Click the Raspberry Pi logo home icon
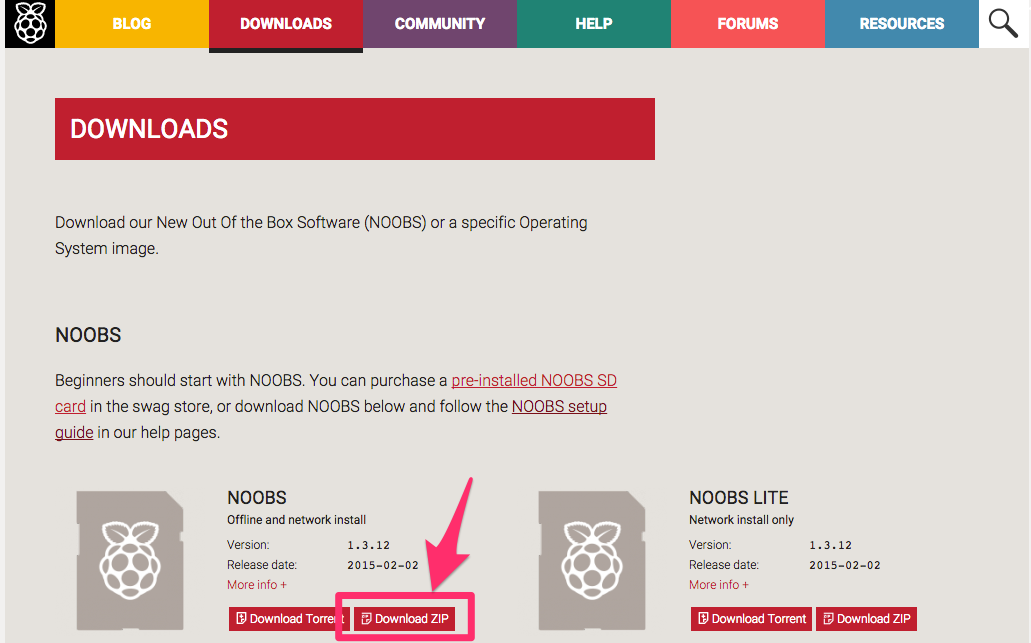Image resolution: width=1031 pixels, height=643 pixels. (x=30, y=24)
